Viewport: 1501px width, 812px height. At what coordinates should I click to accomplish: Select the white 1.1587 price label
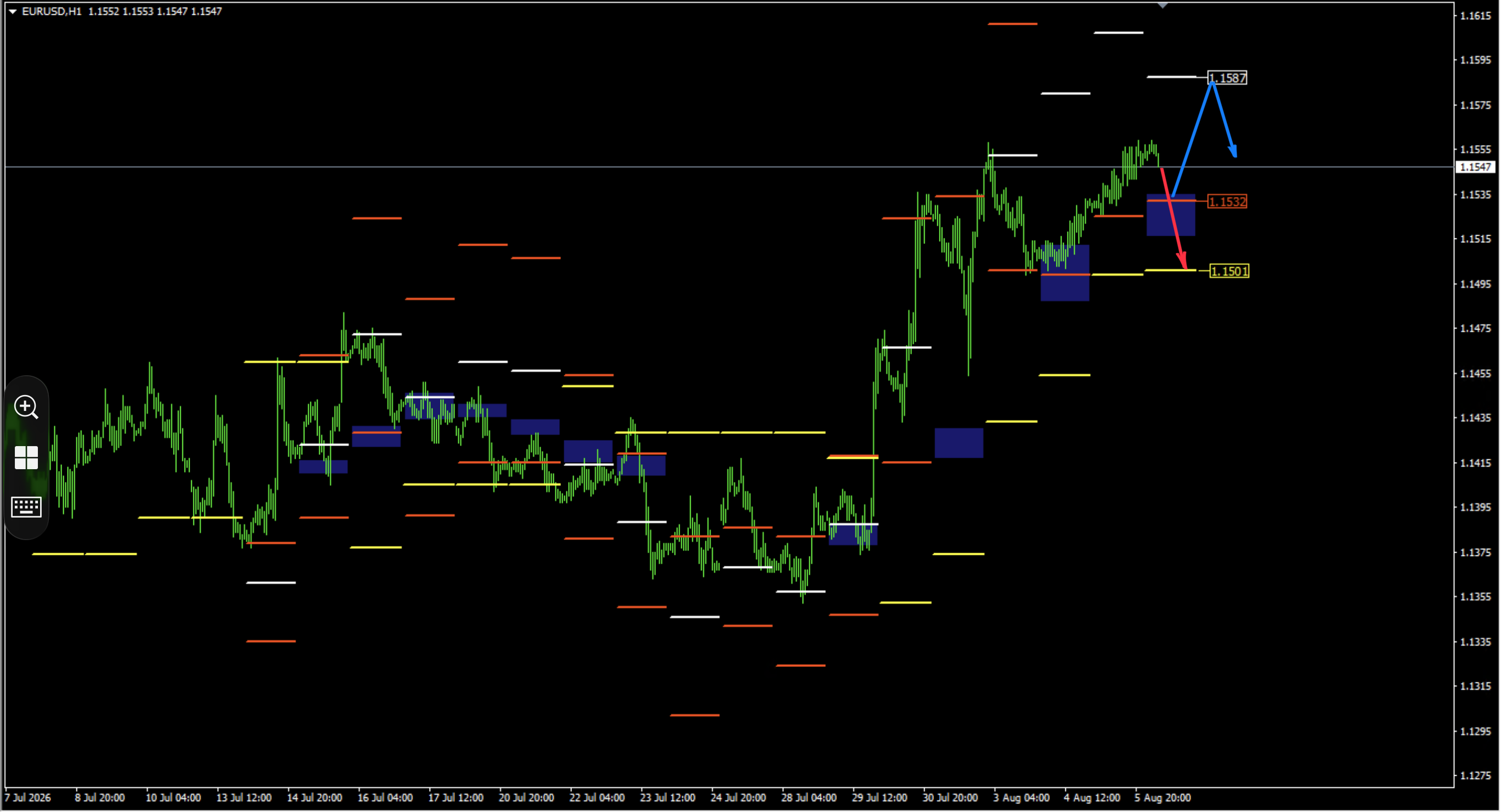(1227, 77)
